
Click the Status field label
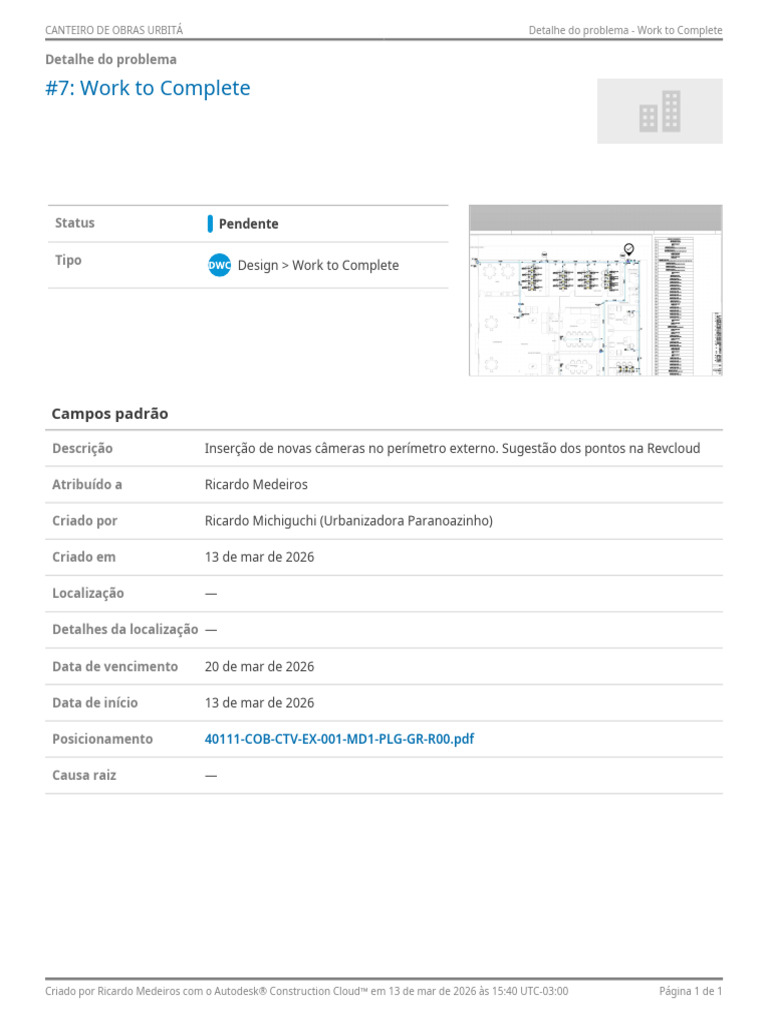point(74,223)
